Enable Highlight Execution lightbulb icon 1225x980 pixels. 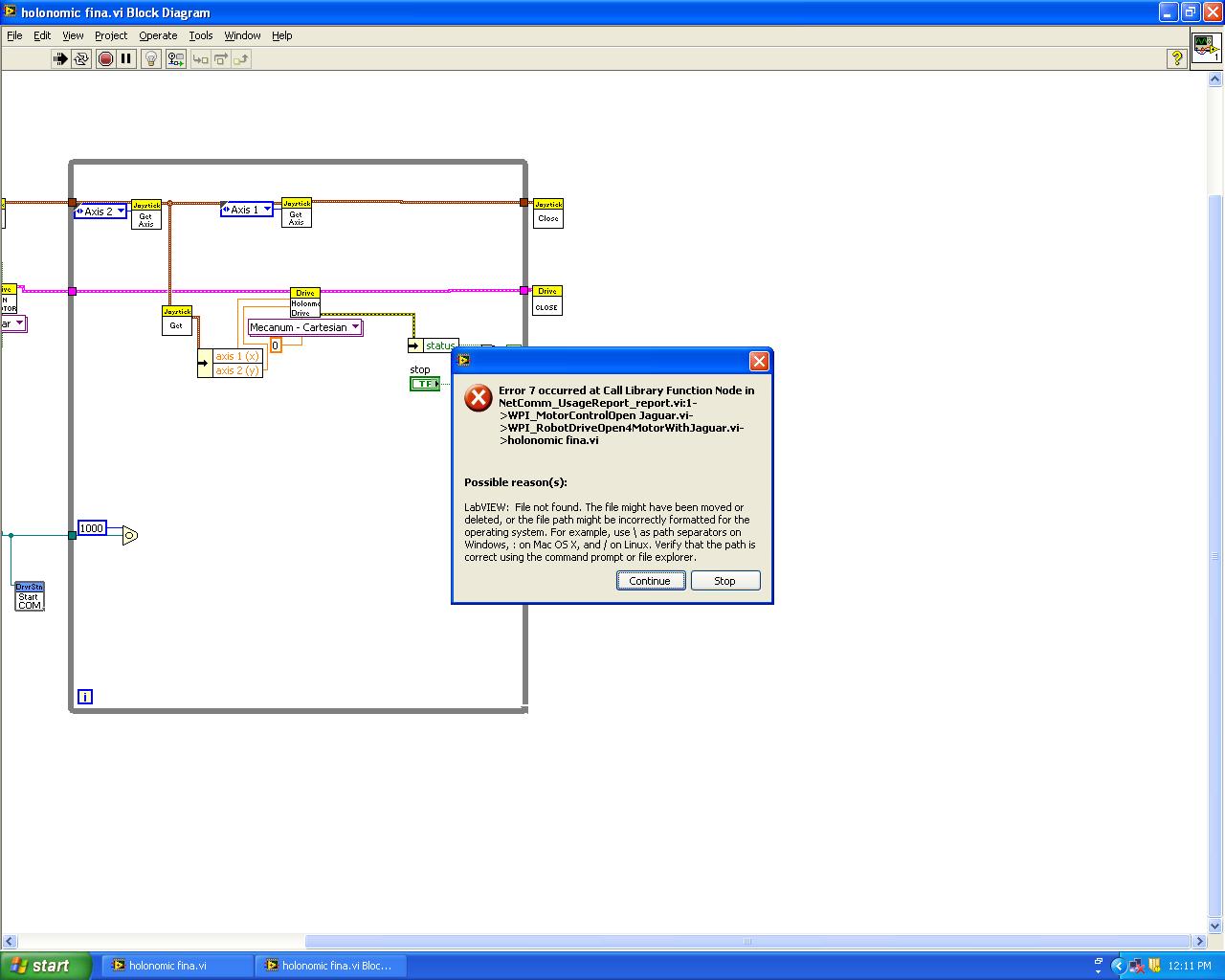click(x=150, y=58)
